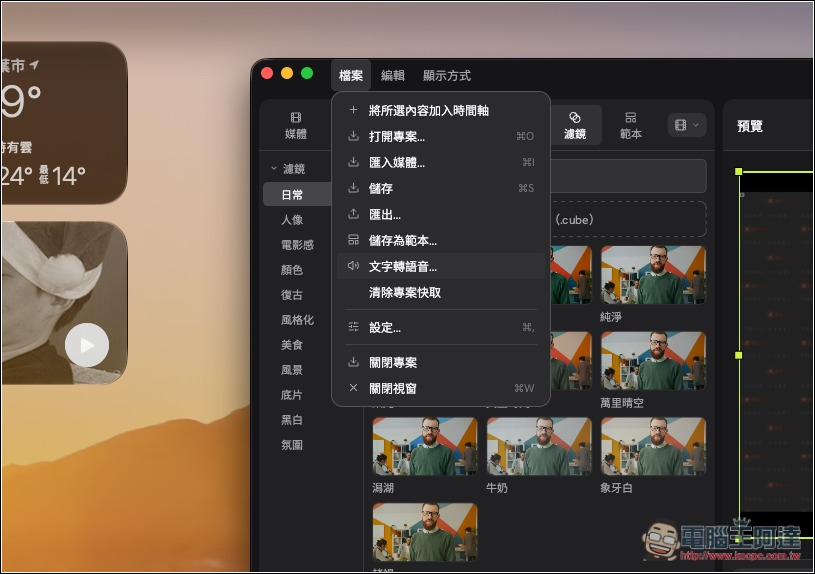Click the plus icon beside 將所選內容加入時間軸

click(x=353, y=110)
